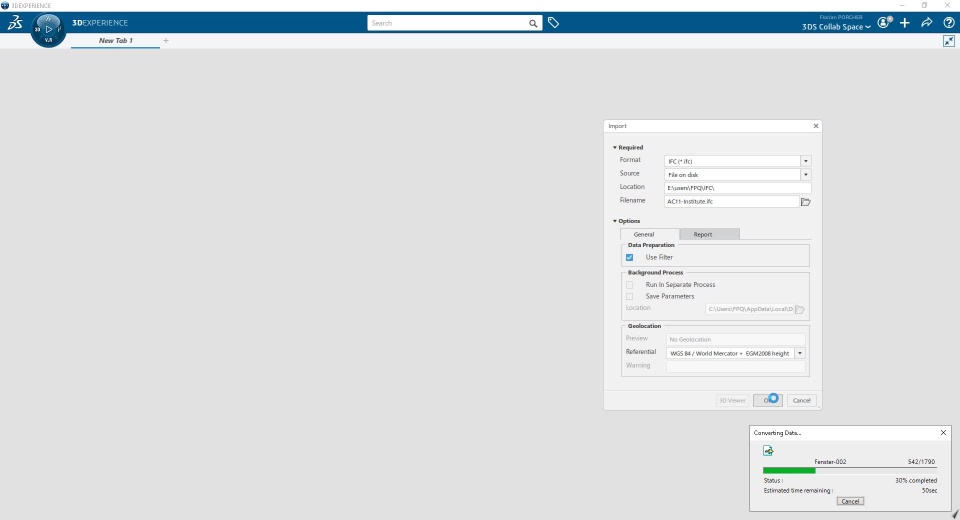Click the 3DEXPERIENCE compass play button
This screenshot has height=520, width=960.
click(48, 29)
